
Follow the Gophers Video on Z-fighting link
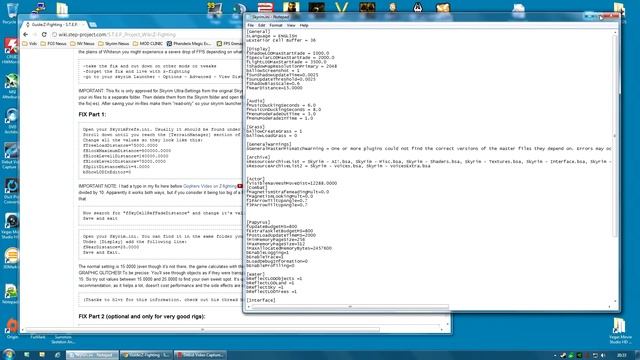coord(210,186)
